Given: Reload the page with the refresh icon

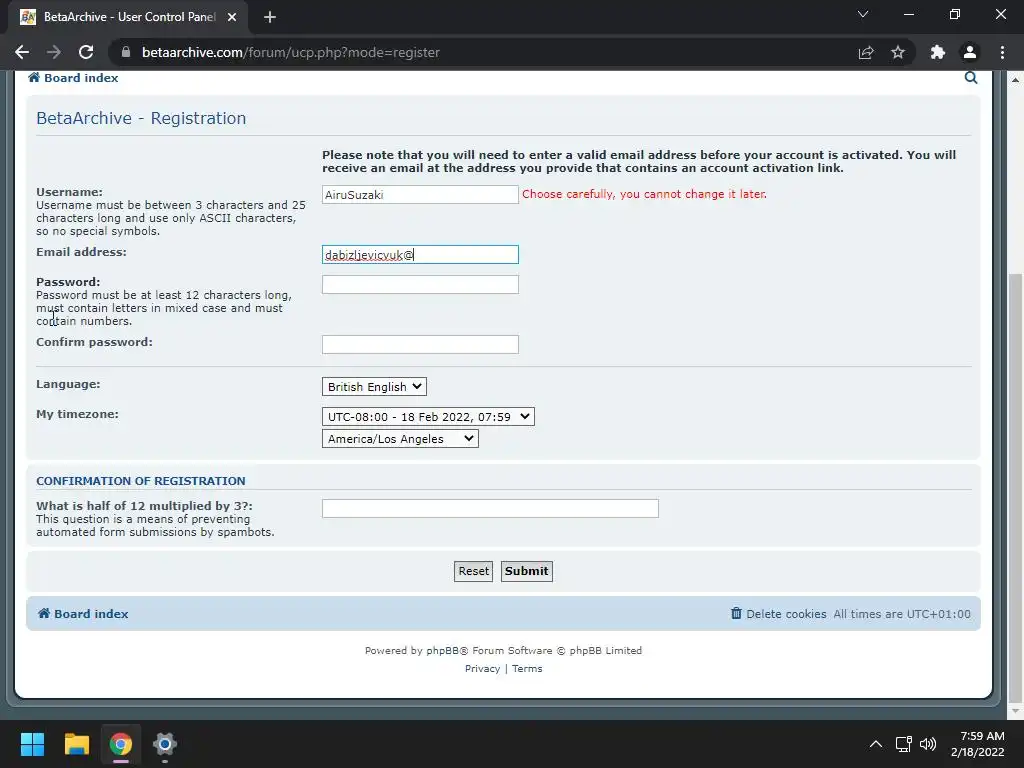Looking at the screenshot, I should pos(86,52).
